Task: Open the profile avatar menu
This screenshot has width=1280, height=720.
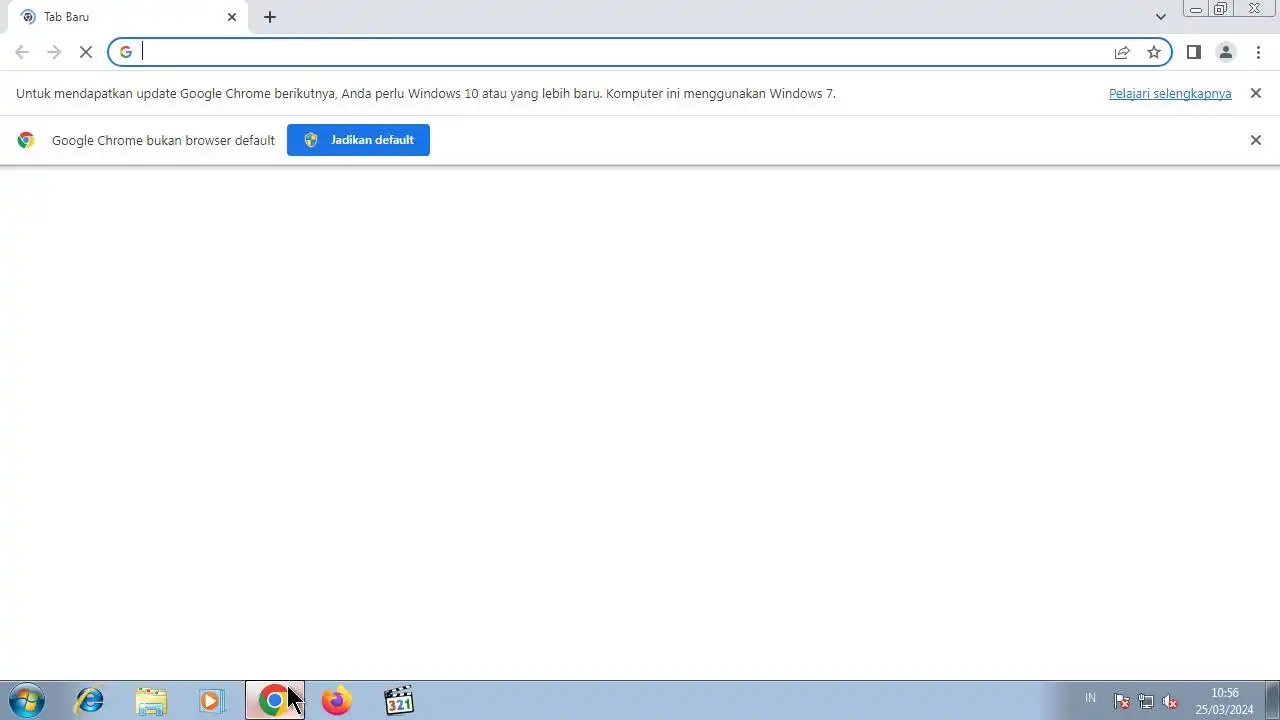Action: pos(1226,52)
